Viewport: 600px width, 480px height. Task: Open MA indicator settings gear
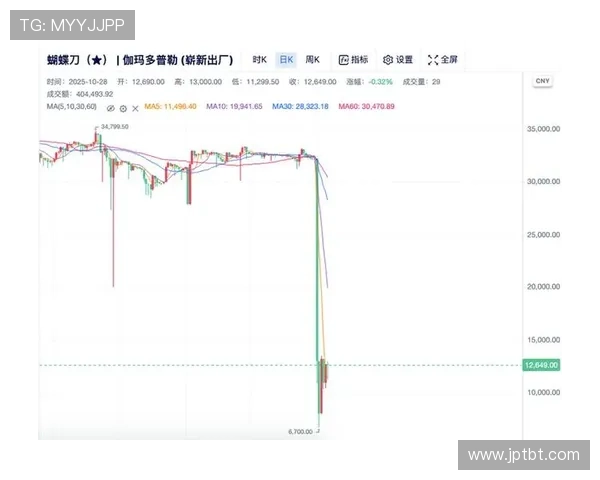(123, 108)
